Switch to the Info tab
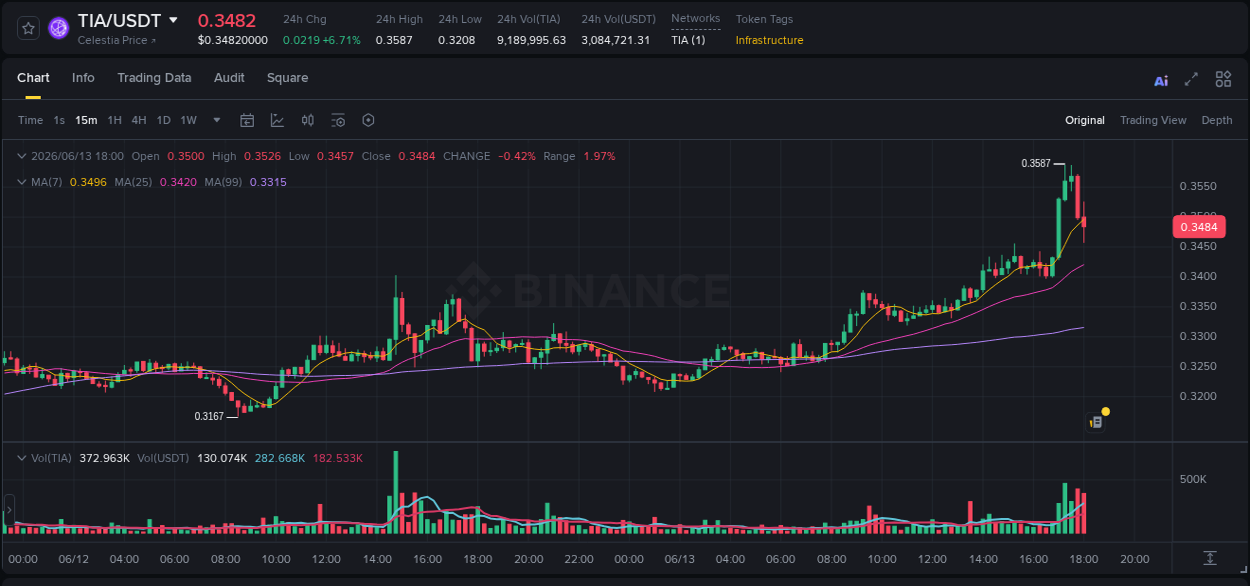This screenshot has height=586, width=1250. coord(83,78)
